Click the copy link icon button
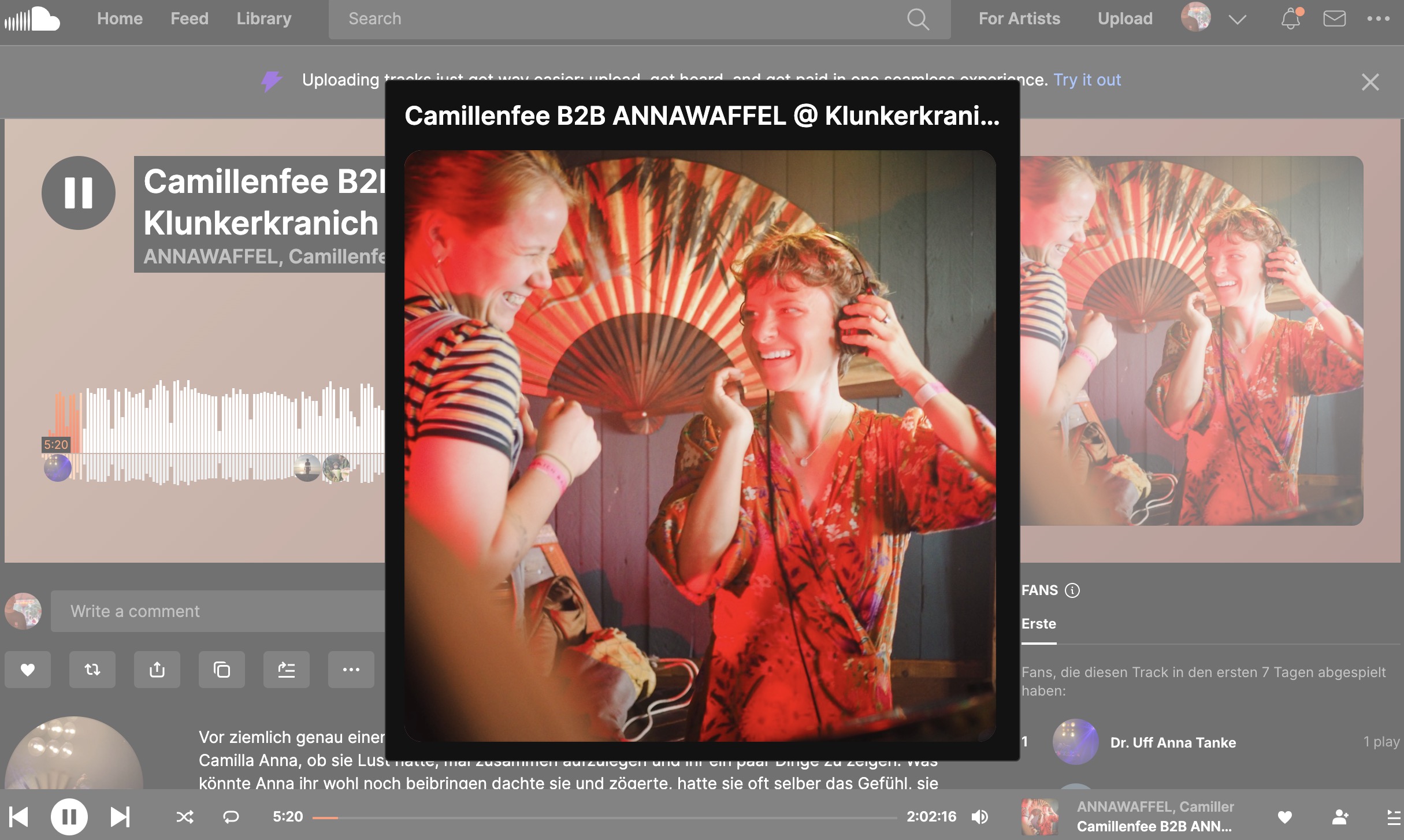The image size is (1404, 840). click(222, 670)
